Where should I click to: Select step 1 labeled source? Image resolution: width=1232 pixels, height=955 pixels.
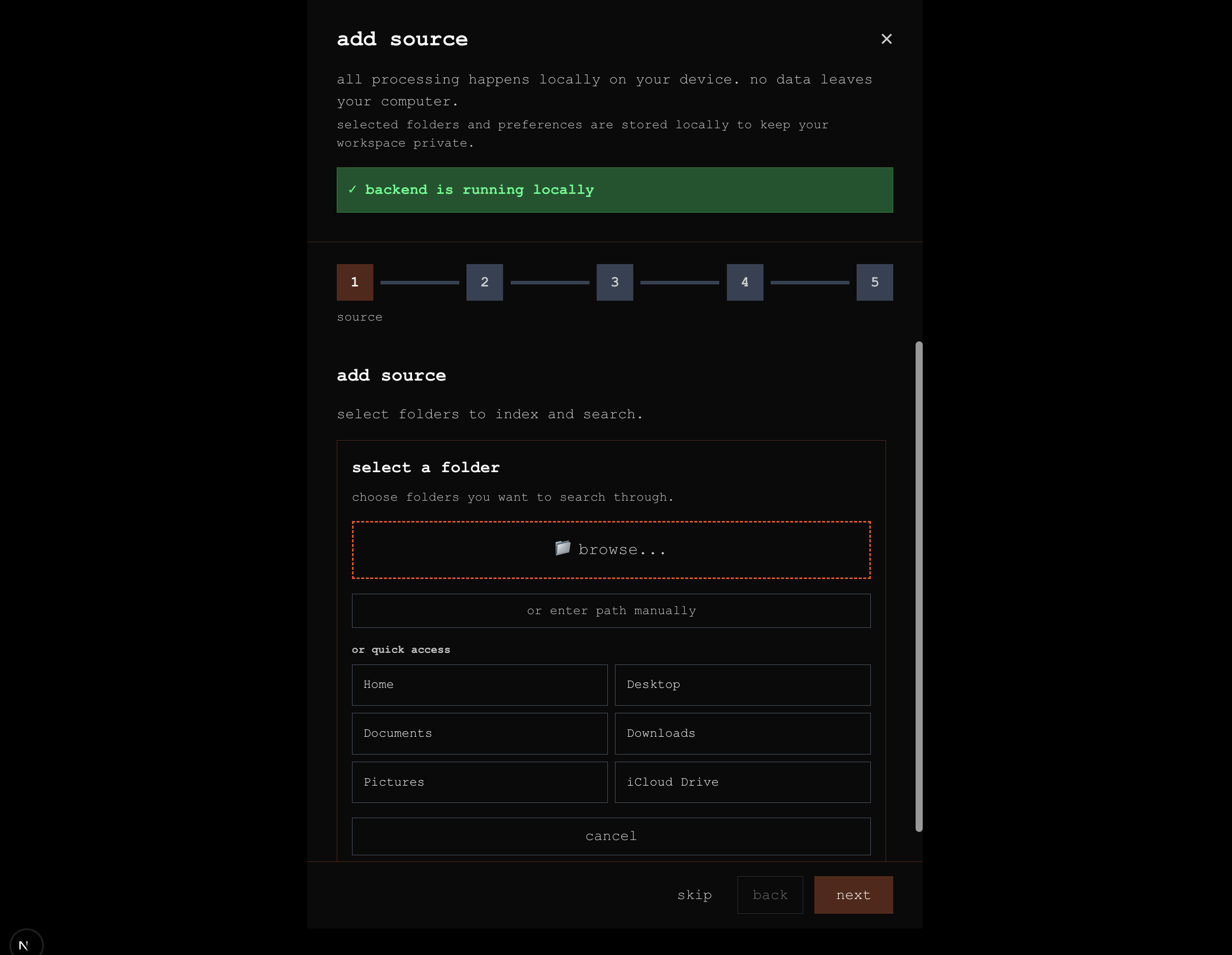[355, 282]
